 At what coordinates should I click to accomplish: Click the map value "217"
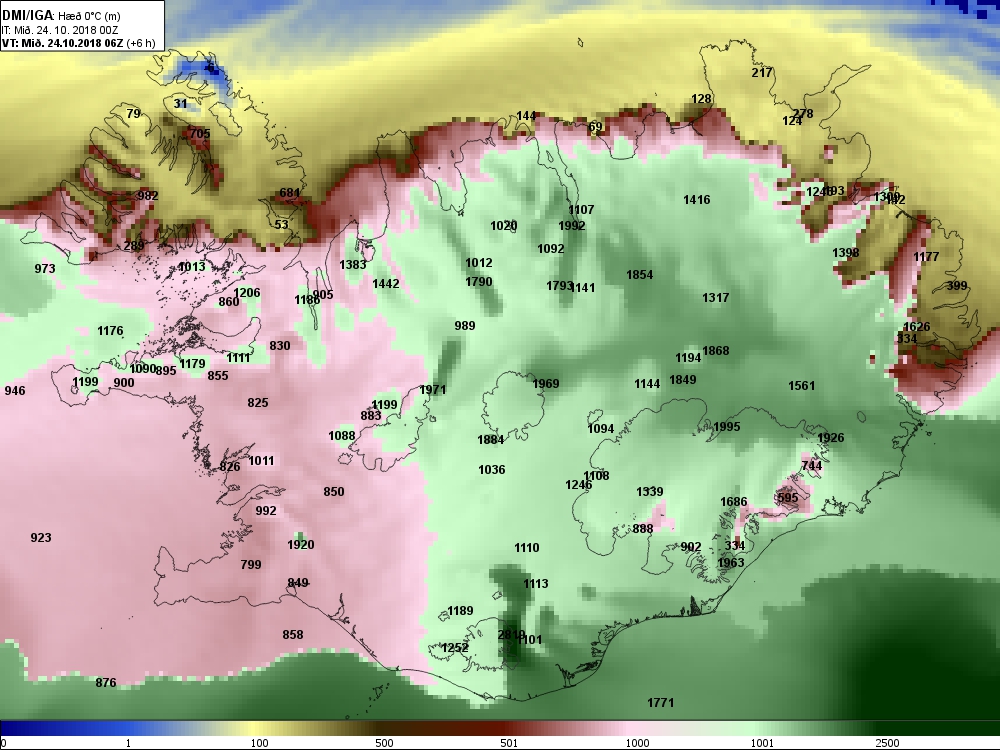click(761, 73)
